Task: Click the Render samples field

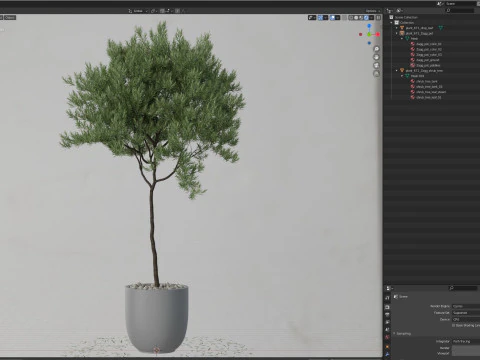Action: tap(466, 348)
